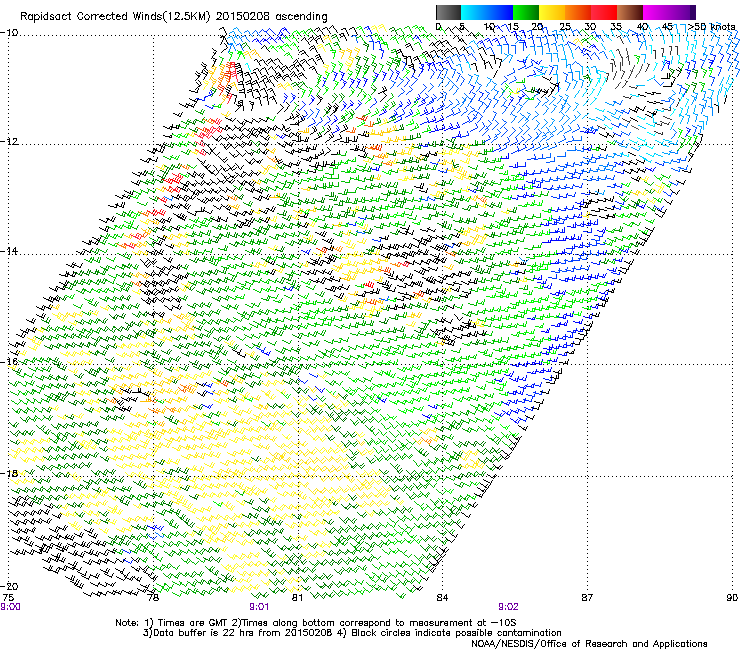Click the '-14' latitude axis label
Screen dimensions: 740x650
pos(9,251)
